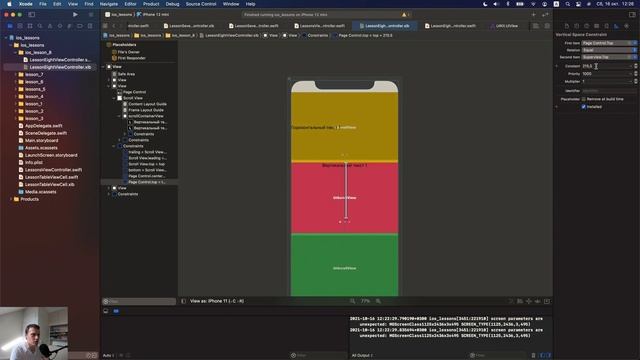The image size is (640, 360).
Task: Open the File menu
Action: [x=42, y=4]
